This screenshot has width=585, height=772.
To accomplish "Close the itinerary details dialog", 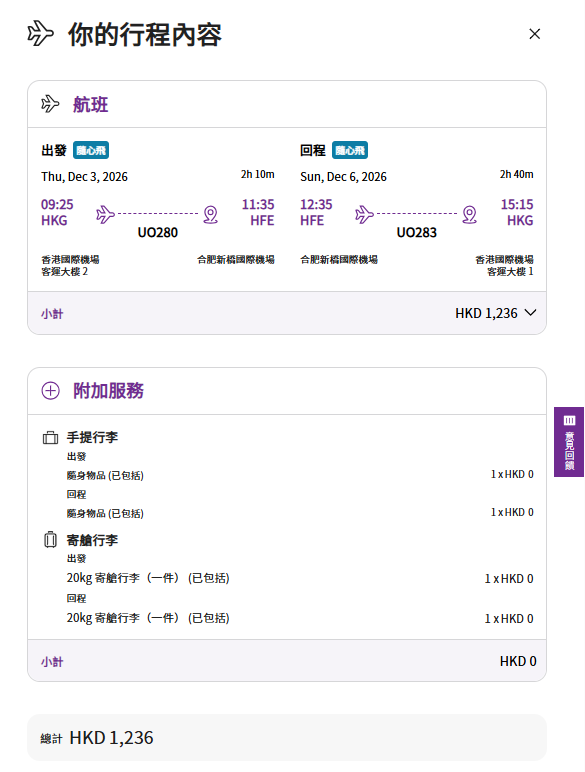I will point(534,34).
